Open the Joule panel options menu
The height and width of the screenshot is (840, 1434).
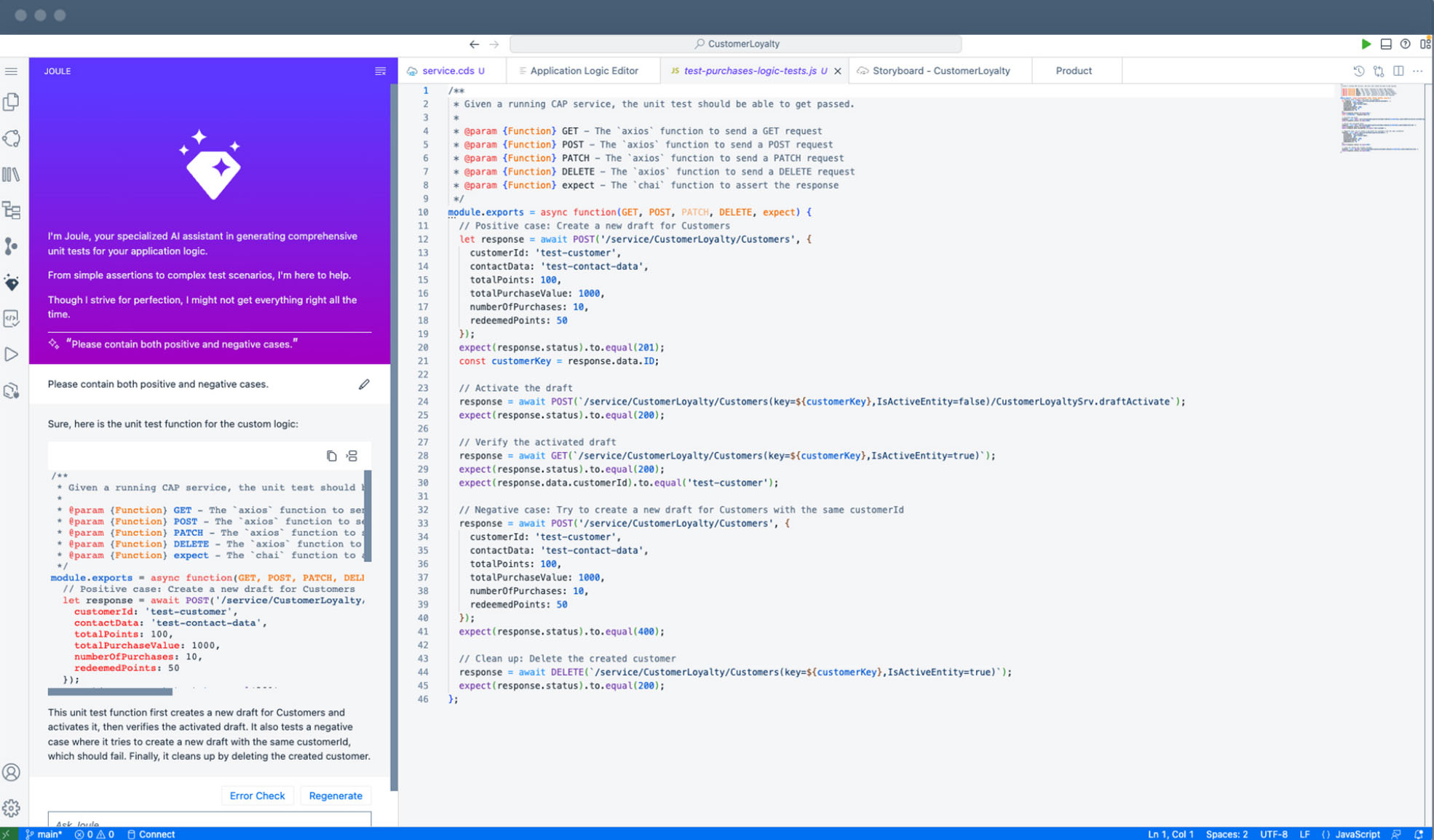pyautogui.click(x=380, y=71)
